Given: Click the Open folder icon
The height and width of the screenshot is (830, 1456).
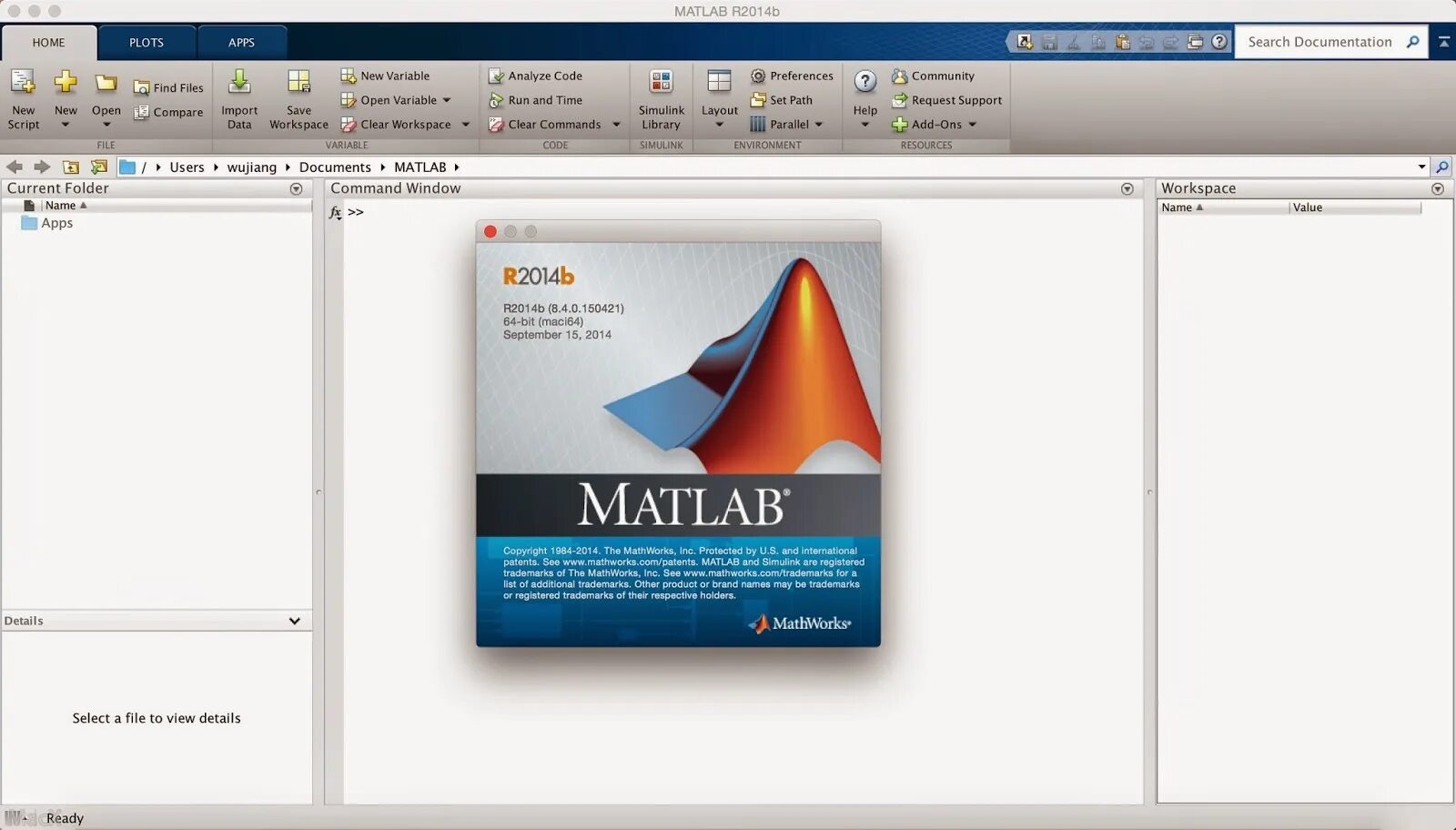Looking at the screenshot, I should click(106, 83).
